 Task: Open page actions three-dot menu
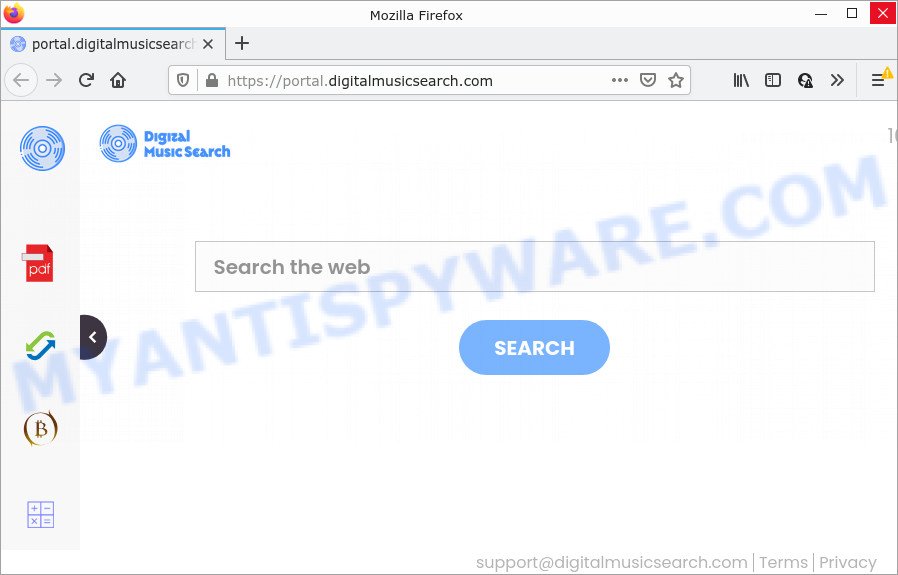(x=620, y=80)
